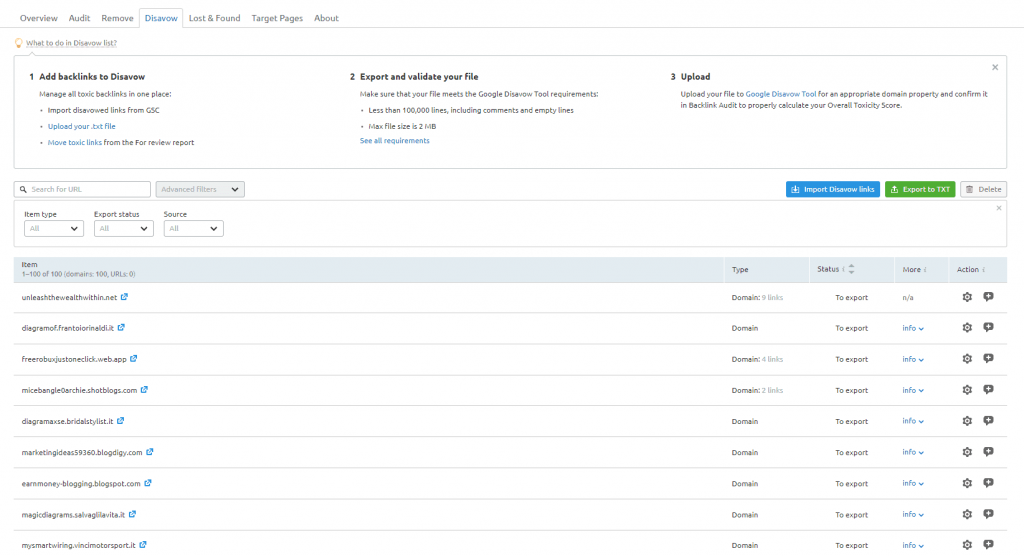Viewport: 1024px width, 556px height.
Task: Click gear icon for micebangle0archie.shotblogs.com row
Action: pos(967,389)
